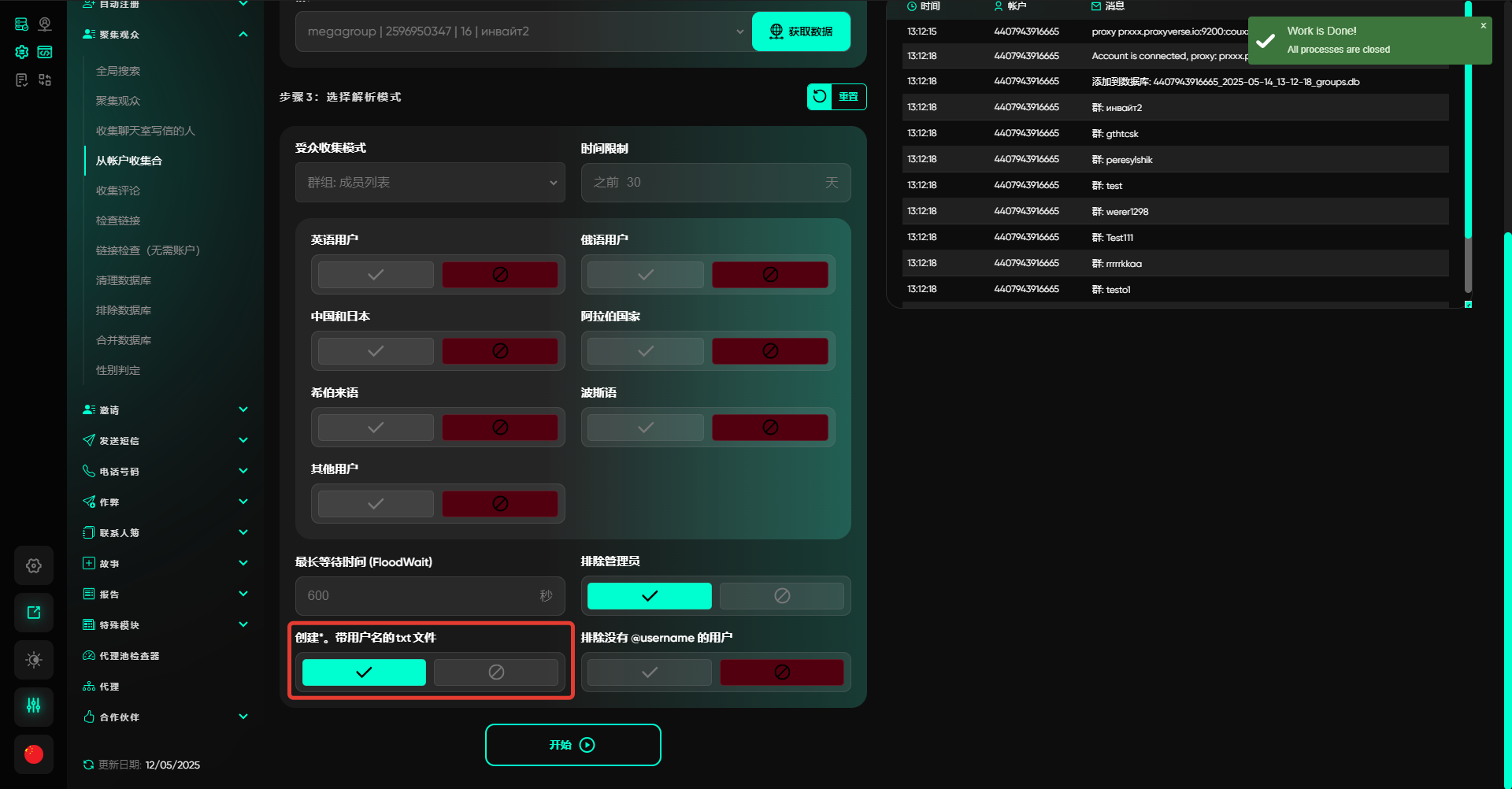The width and height of the screenshot is (1512, 789).
Task: Click the 获取数据 button
Action: (x=801, y=31)
